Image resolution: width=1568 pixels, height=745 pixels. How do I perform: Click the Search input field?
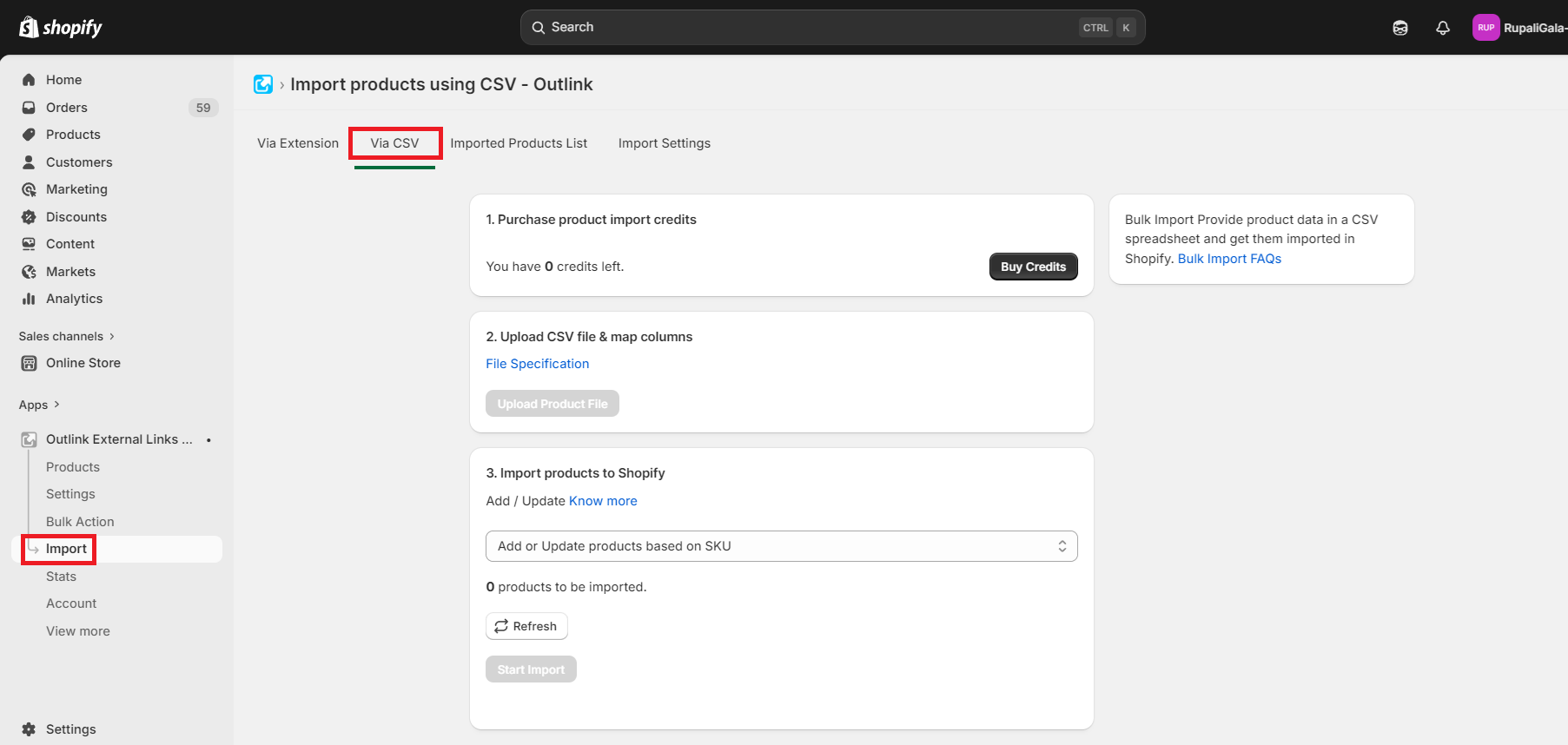click(x=833, y=28)
